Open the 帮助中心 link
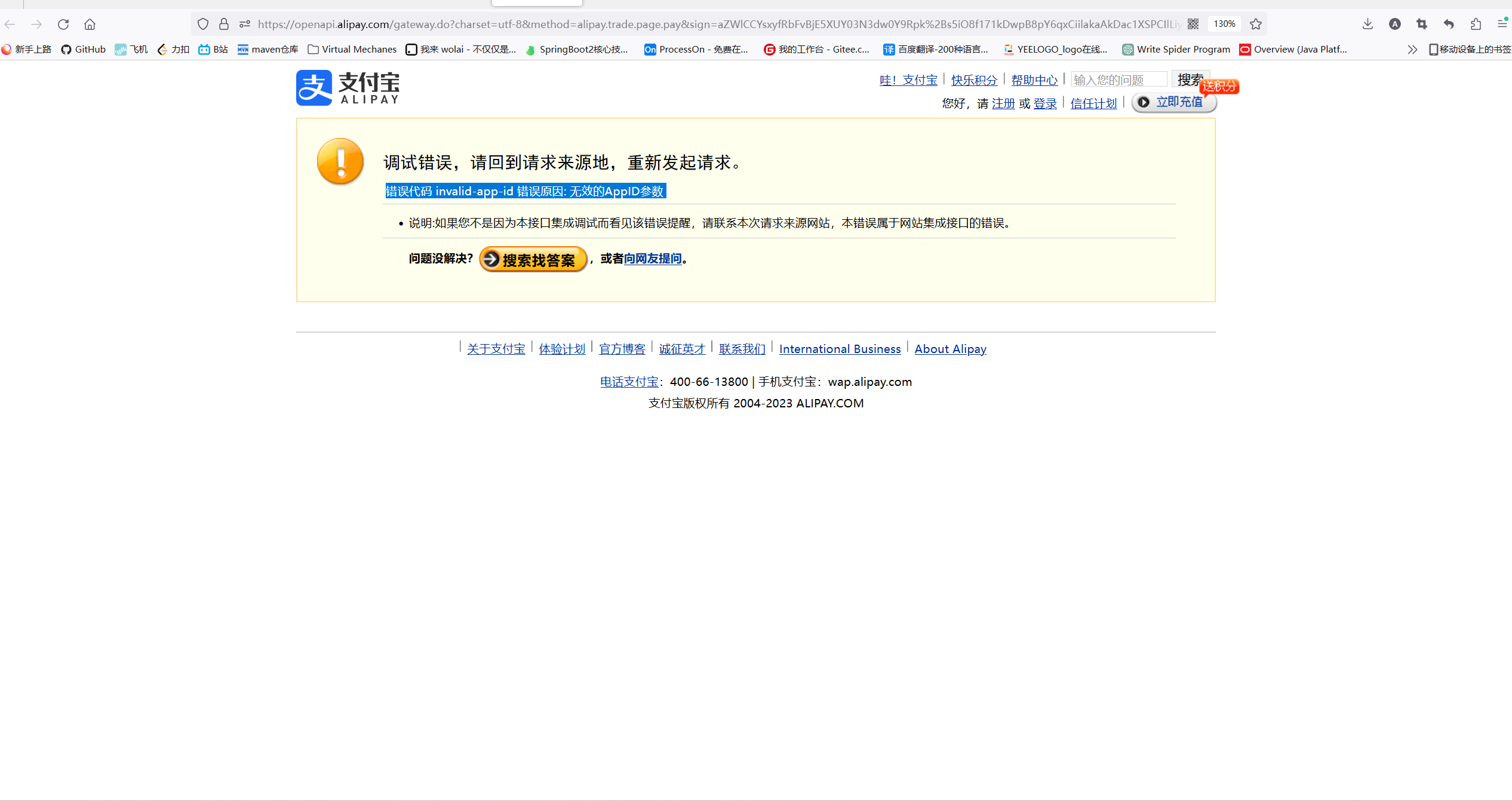Image resolution: width=1512 pixels, height=801 pixels. [1034, 80]
